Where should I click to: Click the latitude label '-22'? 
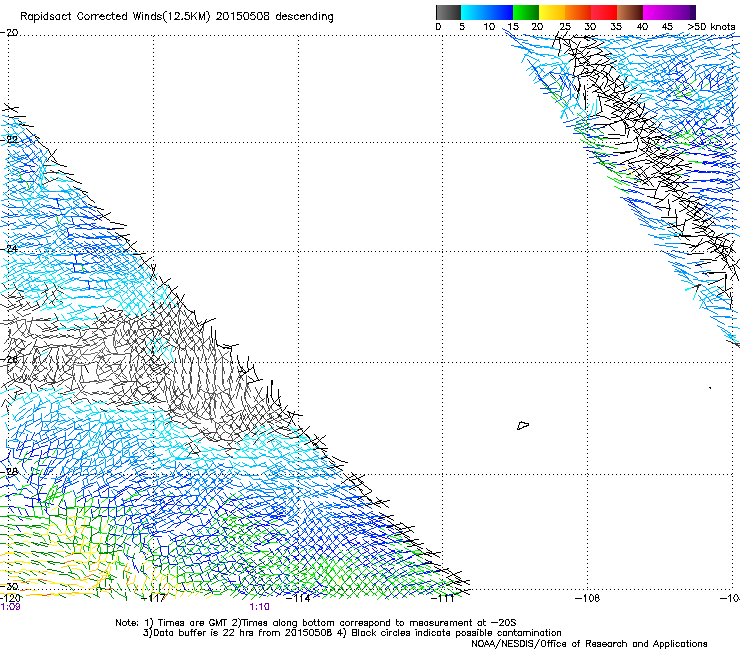click(x=10, y=140)
